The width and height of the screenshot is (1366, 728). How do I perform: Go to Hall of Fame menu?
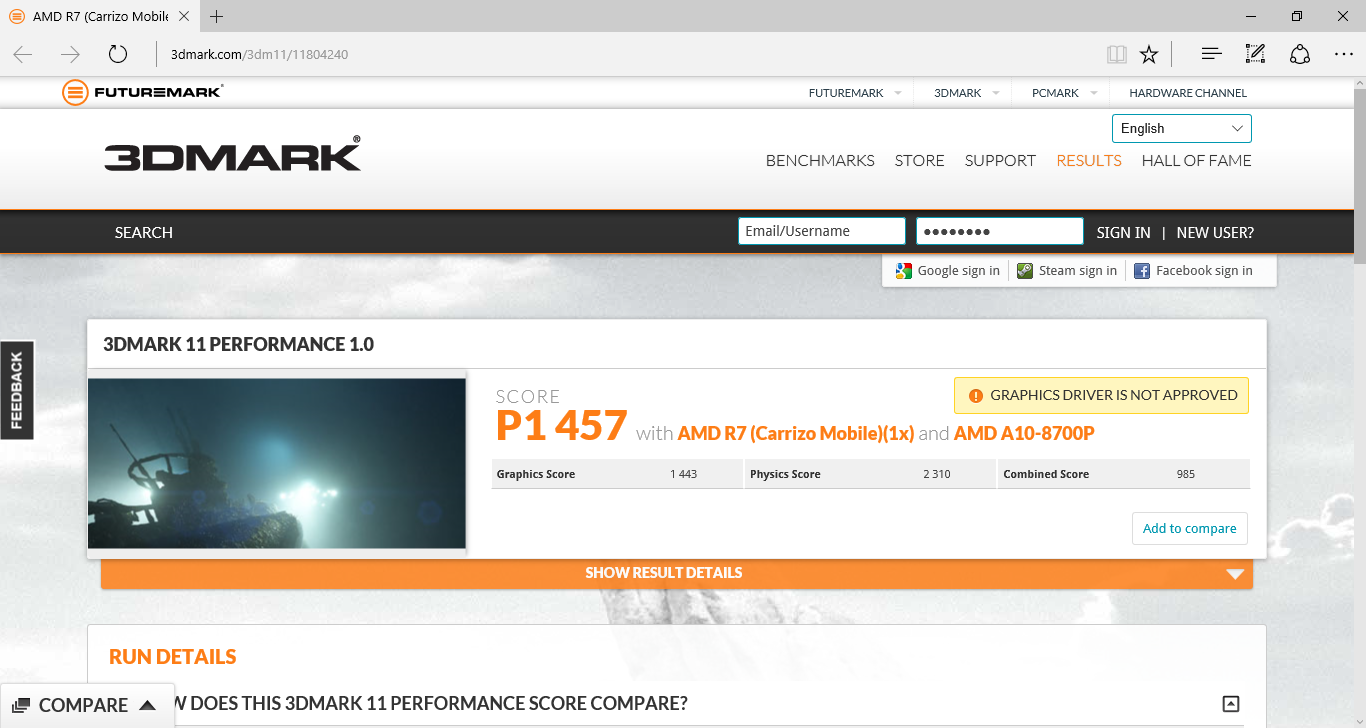click(1196, 160)
